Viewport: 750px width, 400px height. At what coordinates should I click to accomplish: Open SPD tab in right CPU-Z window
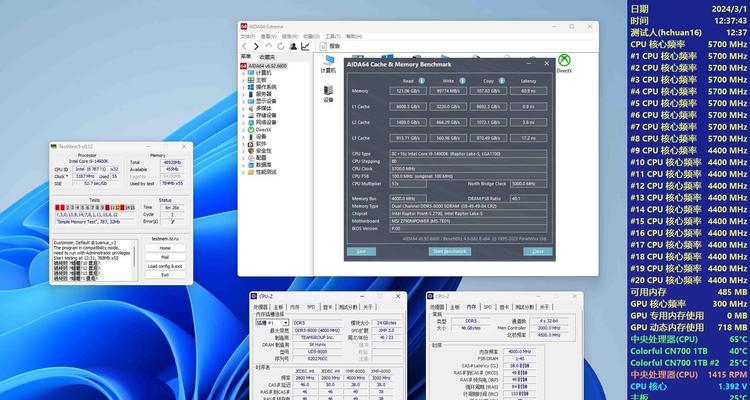[487, 307]
